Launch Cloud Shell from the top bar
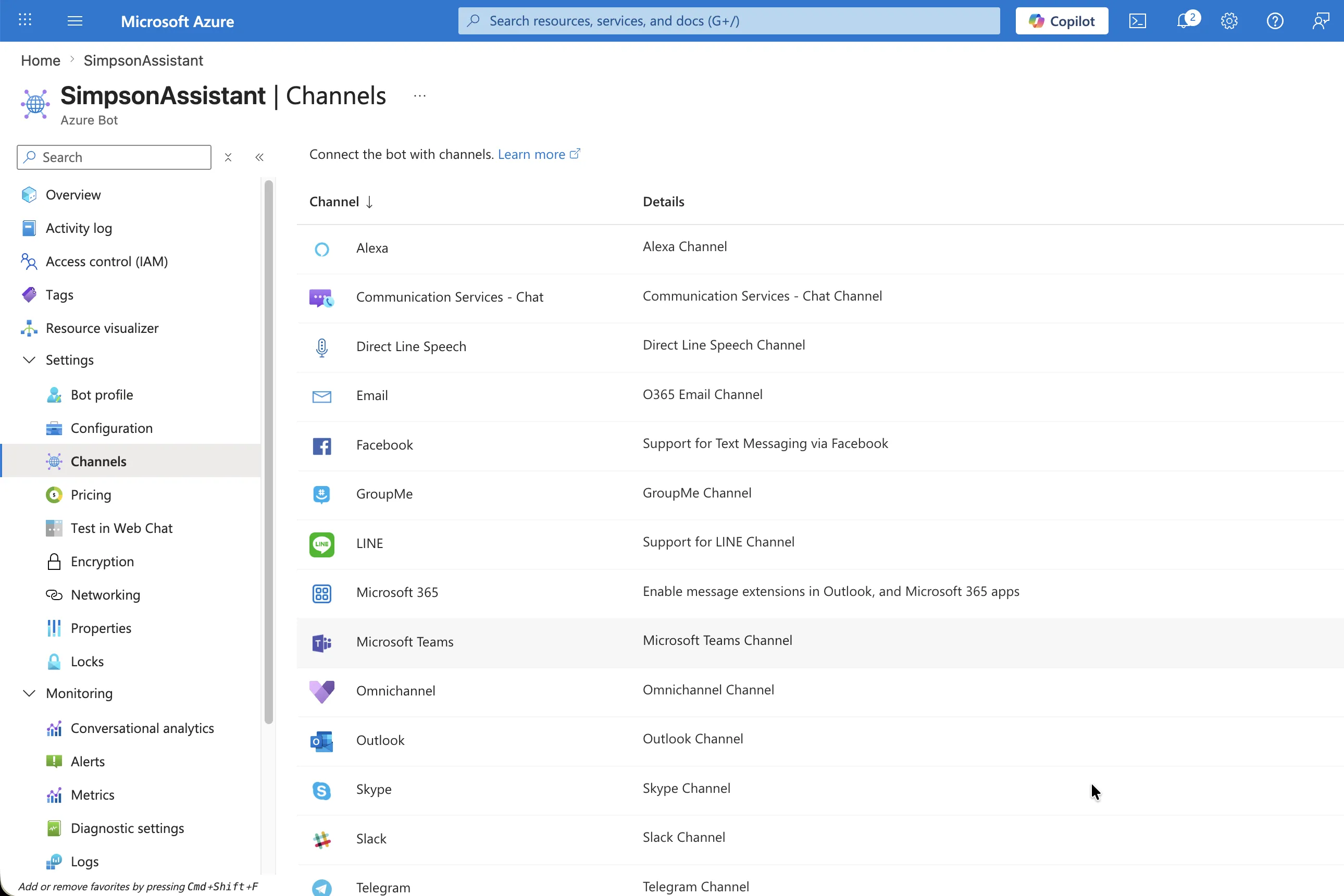Image resolution: width=1344 pixels, height=896 pixels. click(x=1137, y=21)
